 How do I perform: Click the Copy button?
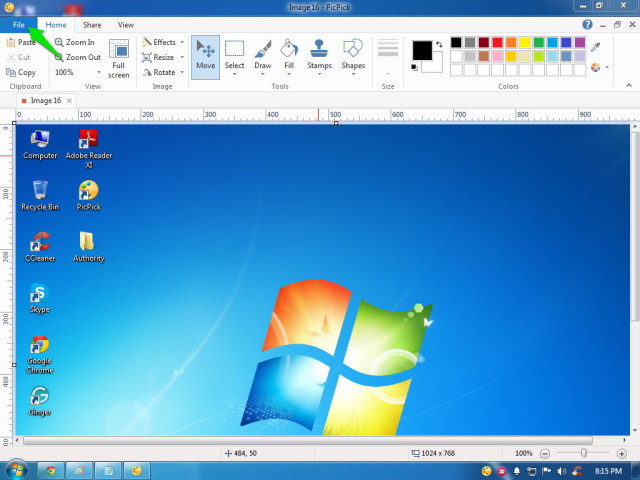21,72
